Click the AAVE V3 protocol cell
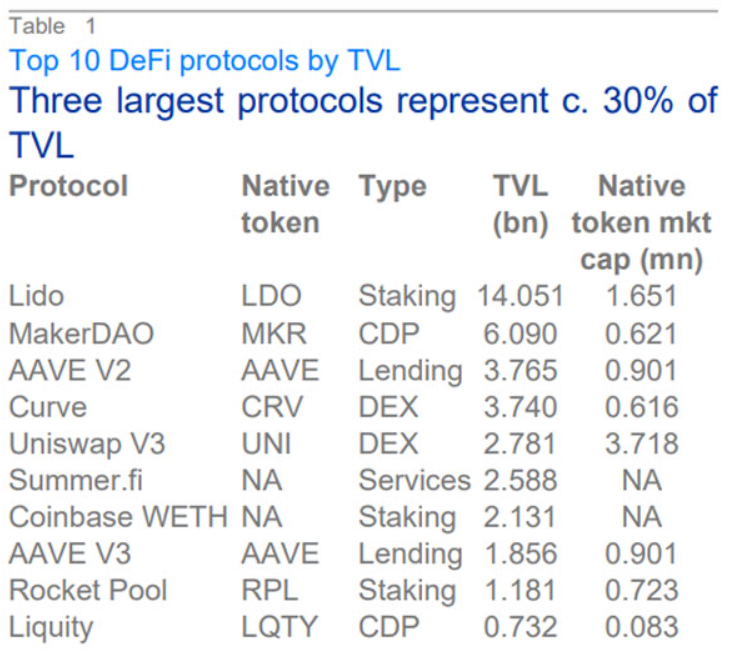The image size is (731, 662). [x=69, y=554]
